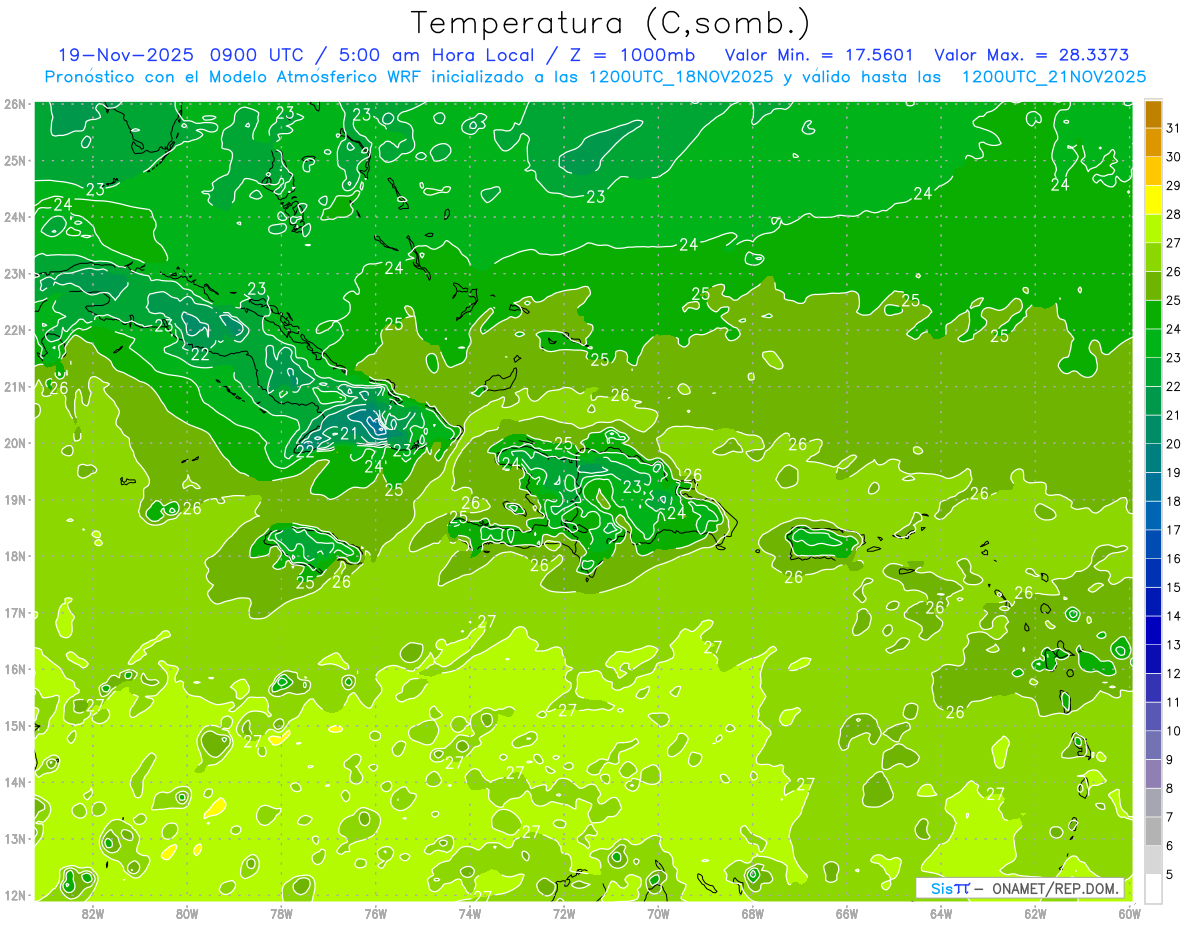Click the "23N" latitude axis label
This screenshot has height=927, width=1200.
click(15, 274)
